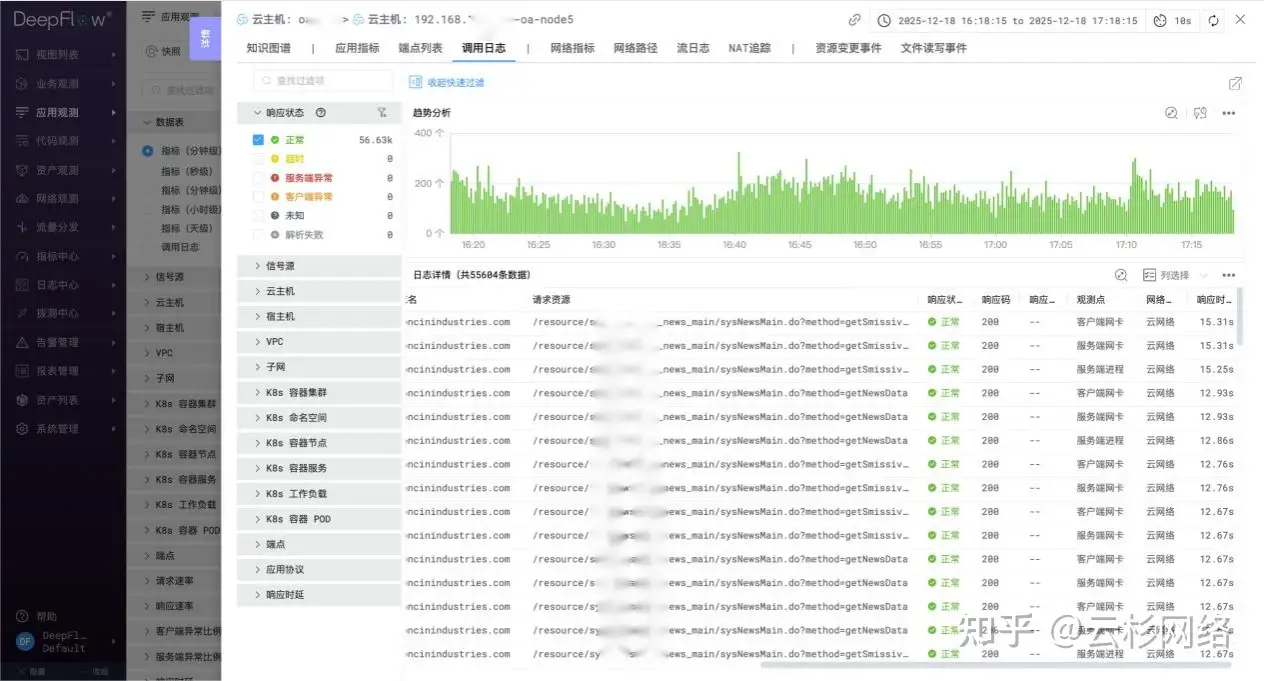Check the 客户端异常 checkbox
Screen dimensions: 1264x681
[x=259, y=197]
